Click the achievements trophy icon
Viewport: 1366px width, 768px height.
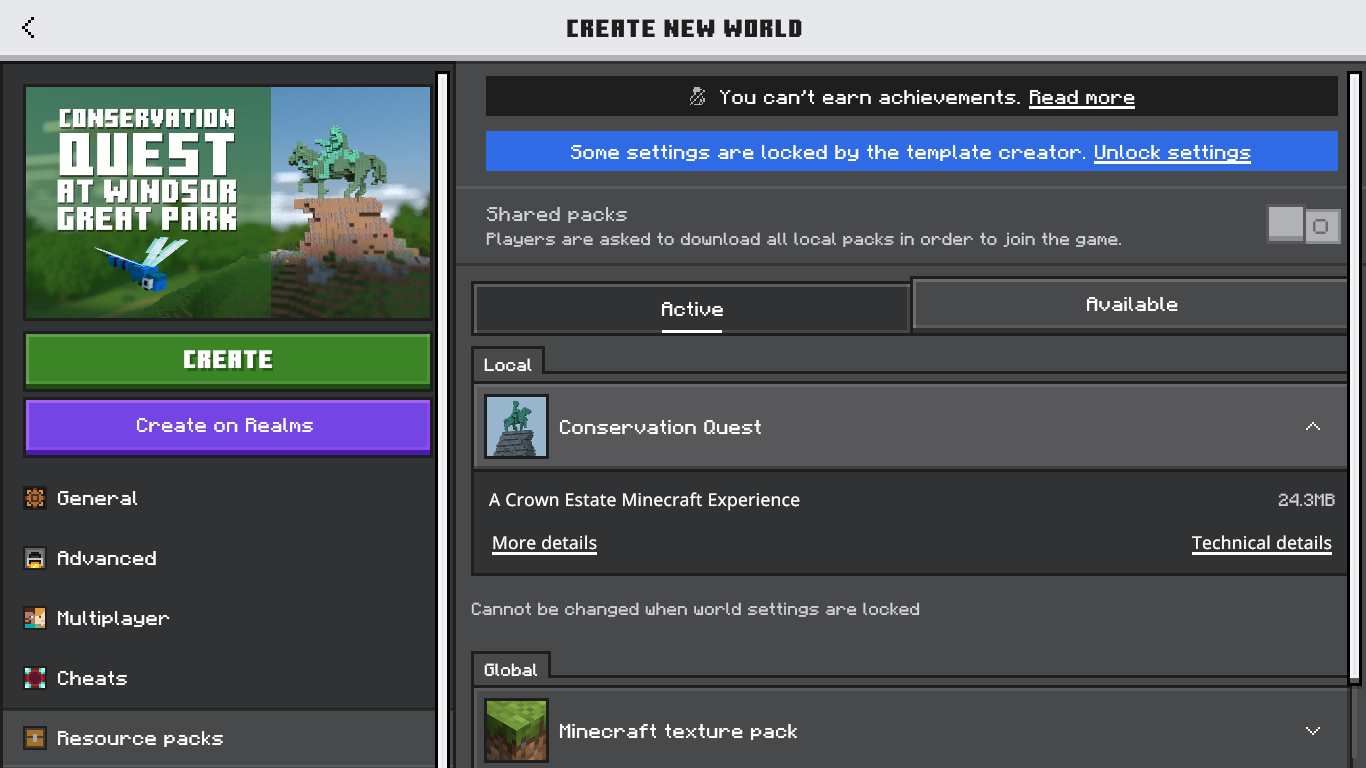[x=698, y=97]
